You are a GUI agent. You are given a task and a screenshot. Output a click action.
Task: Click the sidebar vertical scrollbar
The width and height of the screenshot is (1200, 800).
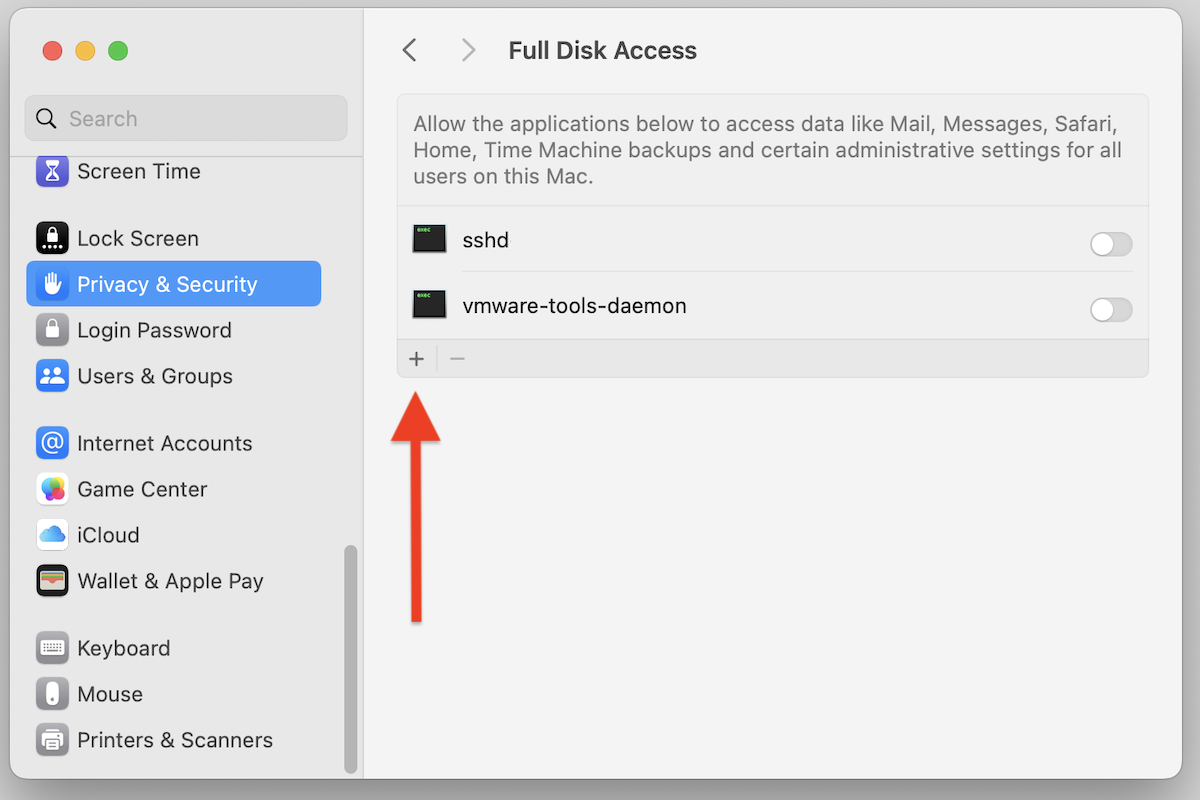point(350,658)
